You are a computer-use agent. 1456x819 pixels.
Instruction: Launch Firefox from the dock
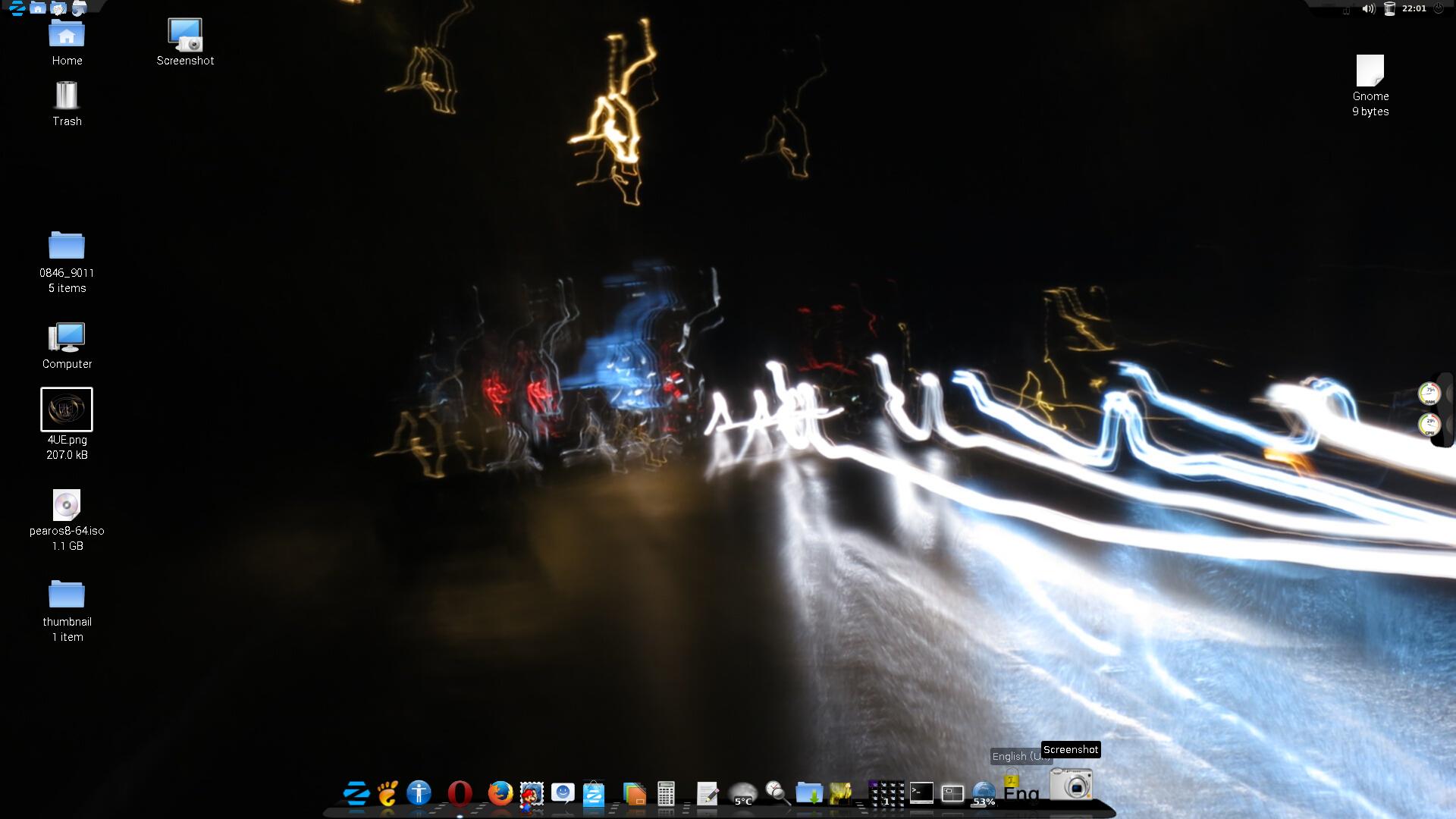point(500,793)
